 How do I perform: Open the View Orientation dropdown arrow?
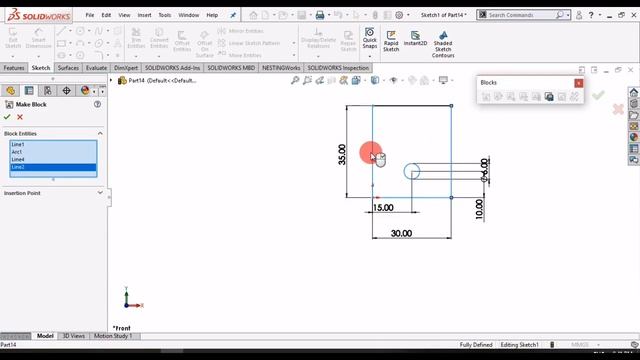pyautogui.click(x=365, y=80)
